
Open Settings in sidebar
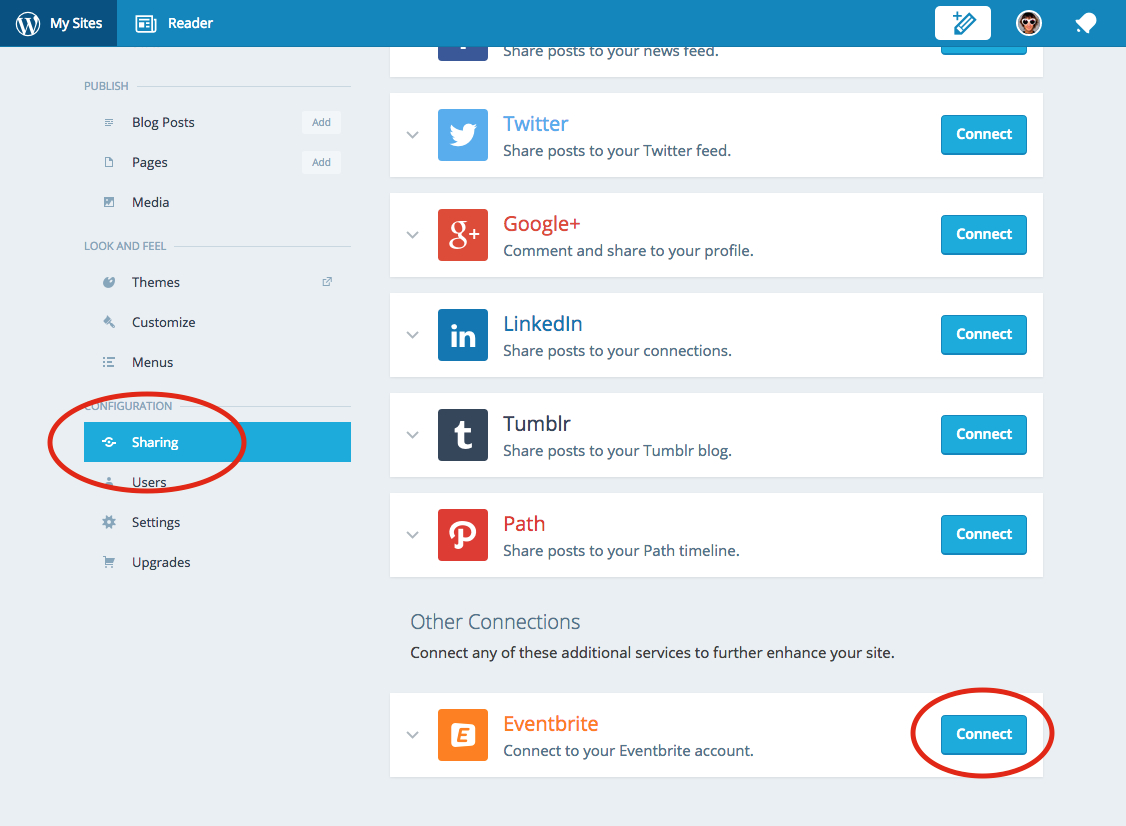156,522
